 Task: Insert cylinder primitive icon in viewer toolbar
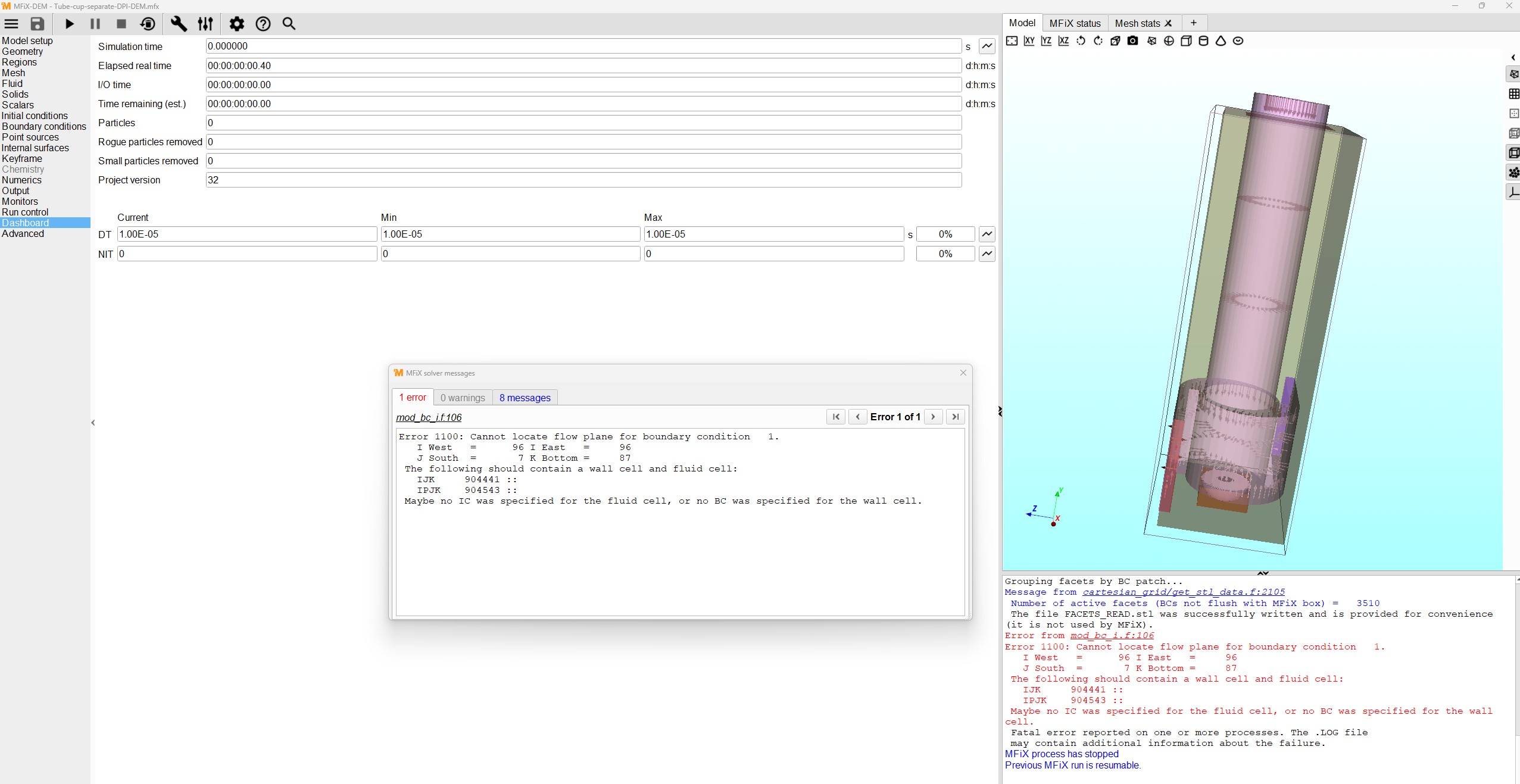[1203, 41]
